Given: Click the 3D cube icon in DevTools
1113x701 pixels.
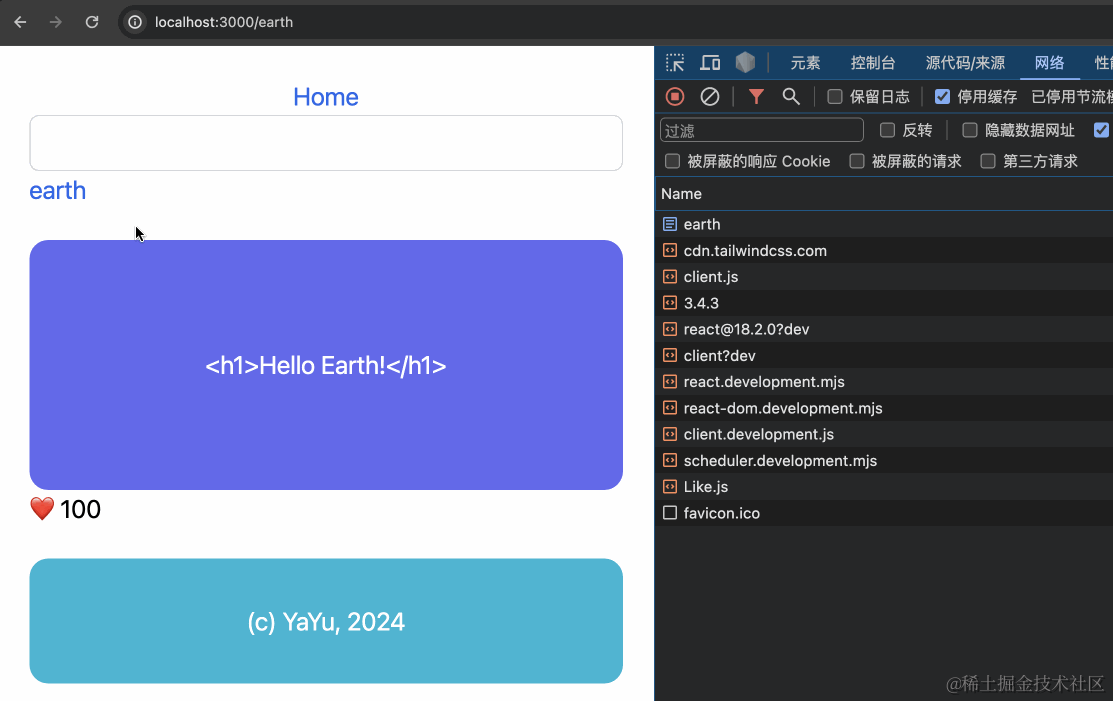Looking at the screenshot, I should 745,63.
